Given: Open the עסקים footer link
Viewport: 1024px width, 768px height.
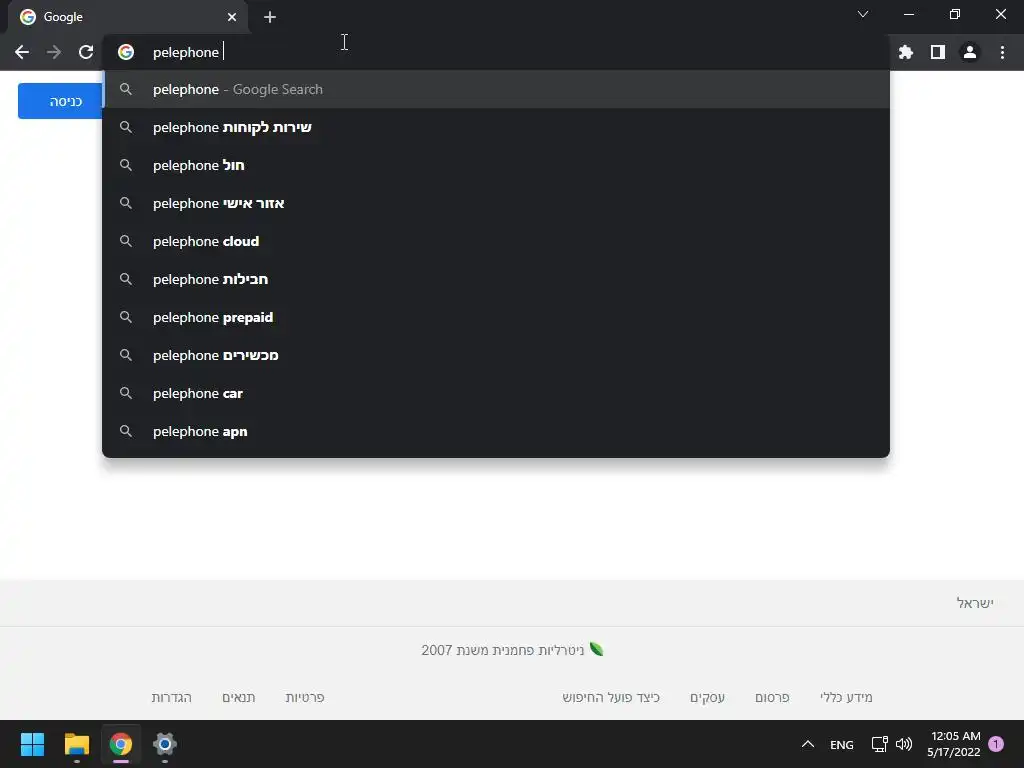Looking at the screenshot, I should [x=707, y=697].
